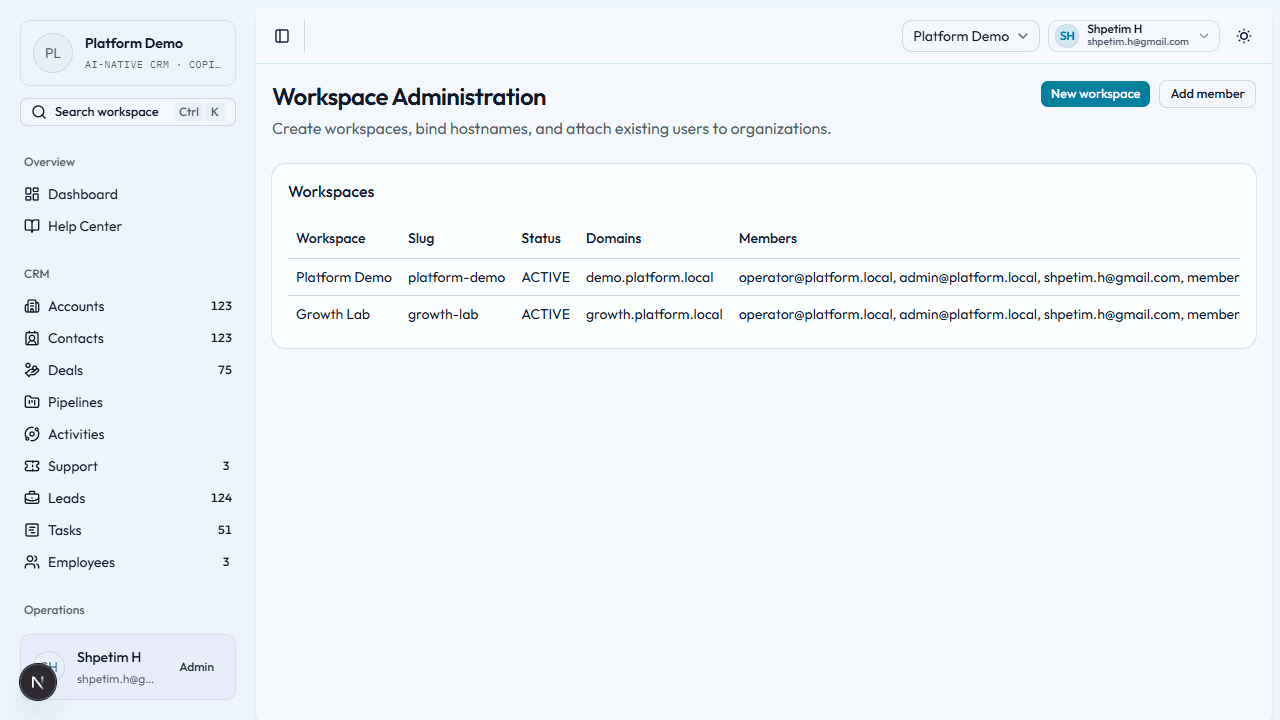Expand the Shpetim H account menu
Screen dimensions: 1280x720
[x=1133, y=35]
